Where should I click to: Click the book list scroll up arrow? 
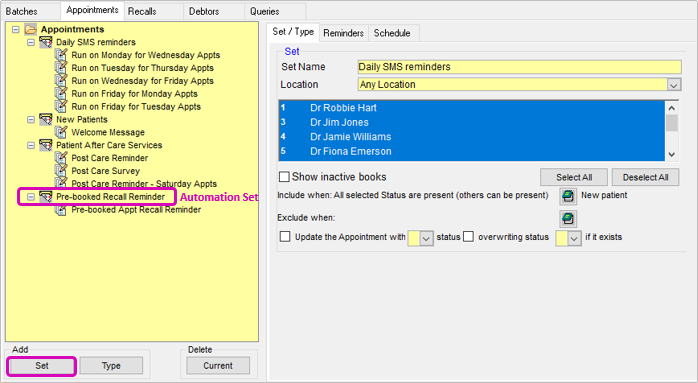click(x=672, y=108)
